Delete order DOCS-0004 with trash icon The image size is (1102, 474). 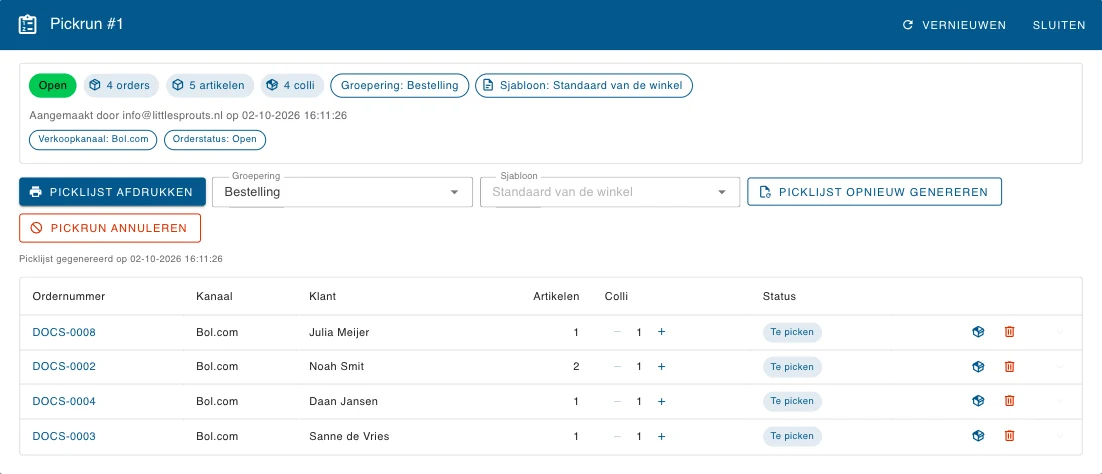pyautogui.click(x=1009, y=401)
